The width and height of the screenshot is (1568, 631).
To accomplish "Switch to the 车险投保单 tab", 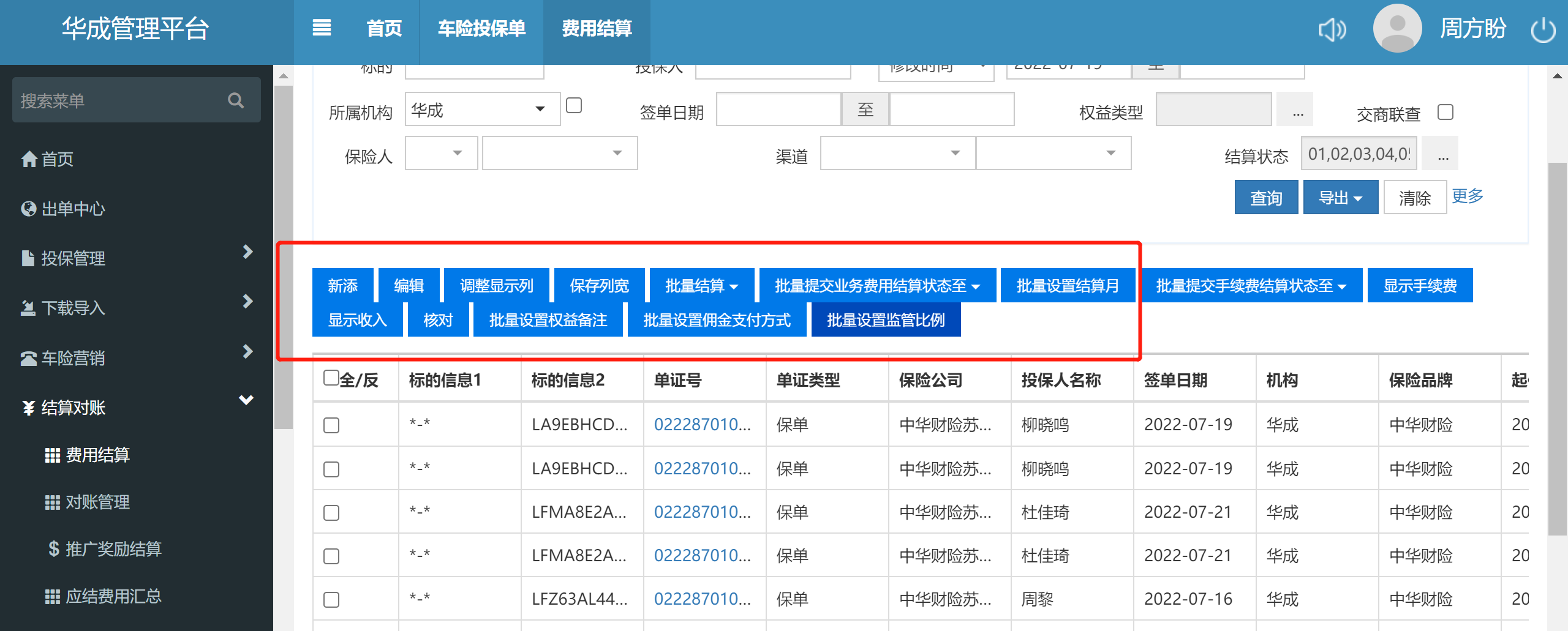I will 481,28.
